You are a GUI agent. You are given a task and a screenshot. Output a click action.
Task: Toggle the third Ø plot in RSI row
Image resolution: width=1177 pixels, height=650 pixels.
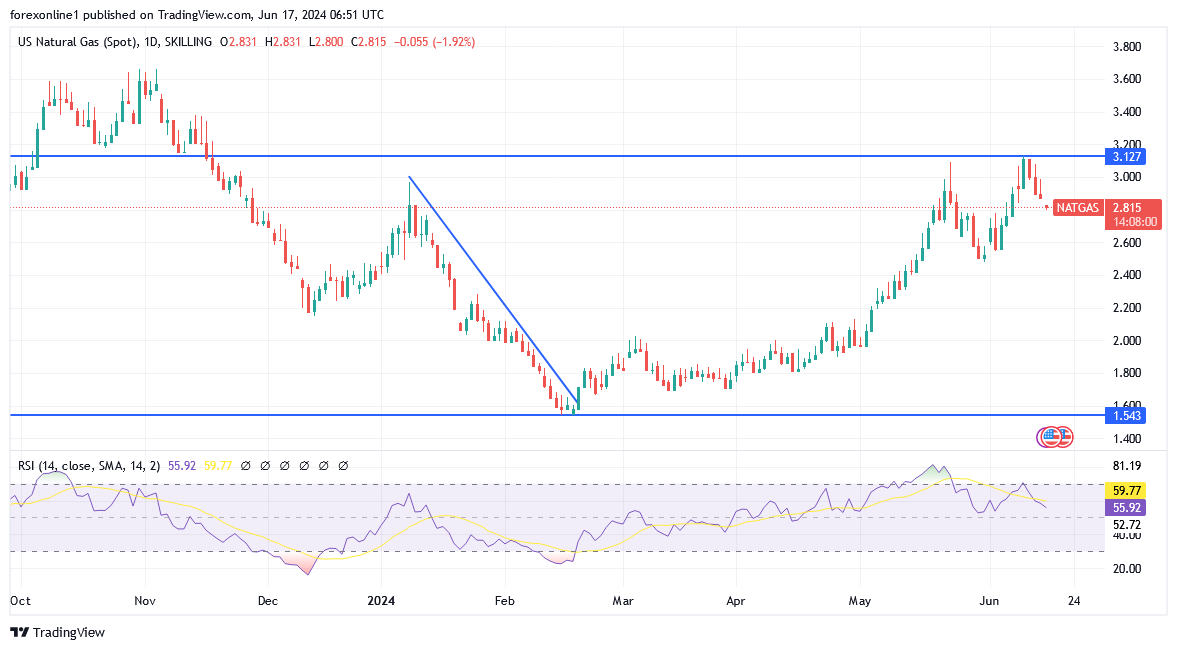[283, 465]
